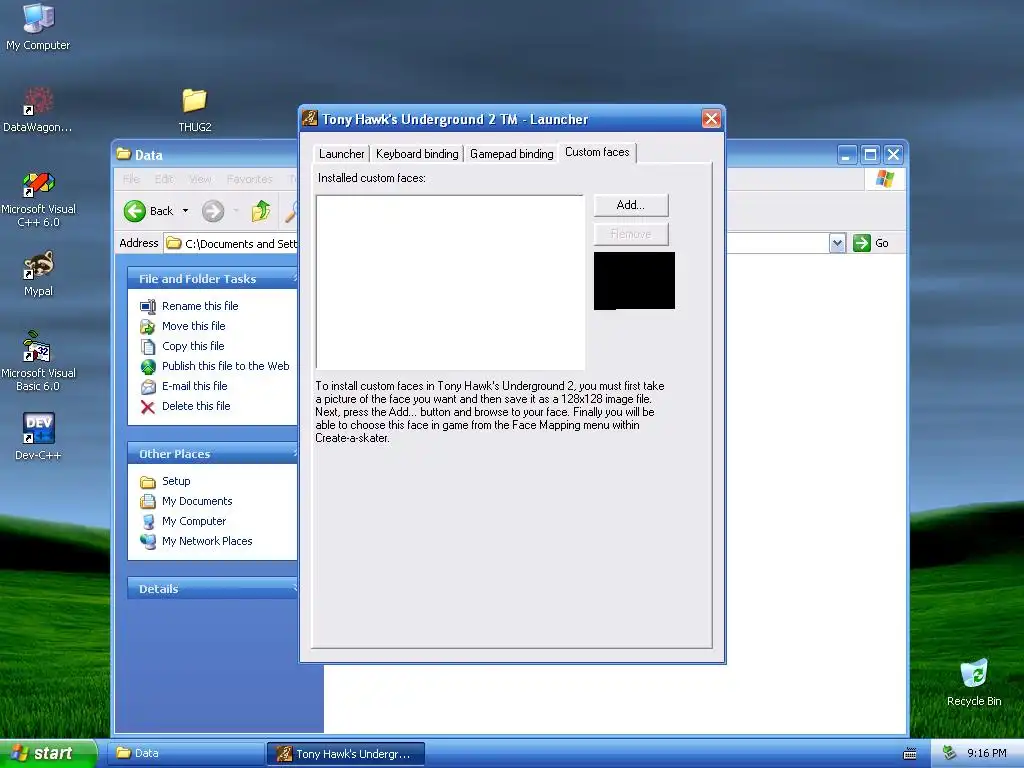
Task: Click the Delete this file task
Action: [x=196, y=406]
